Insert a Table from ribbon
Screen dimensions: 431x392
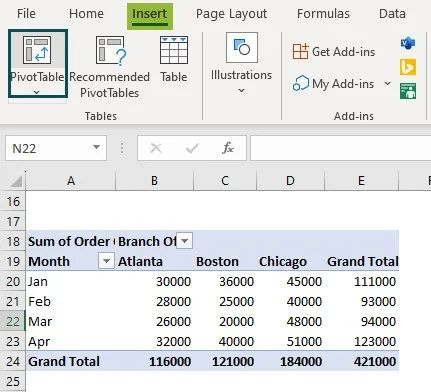(174, 60)
